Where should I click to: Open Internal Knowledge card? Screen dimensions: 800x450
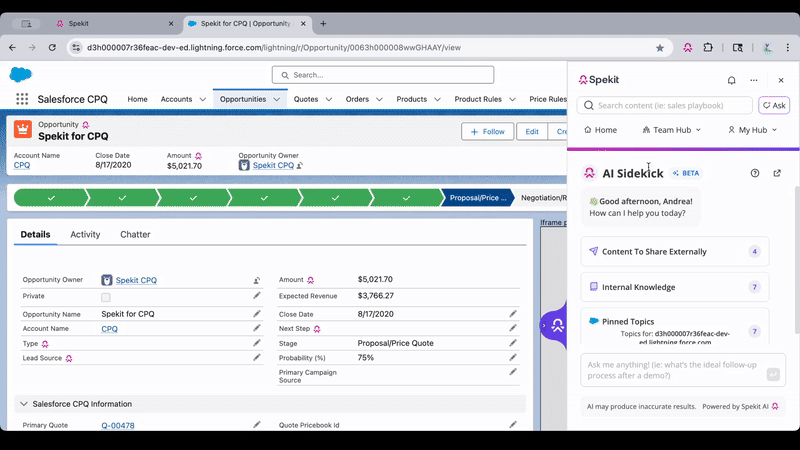tap(674, 287)
